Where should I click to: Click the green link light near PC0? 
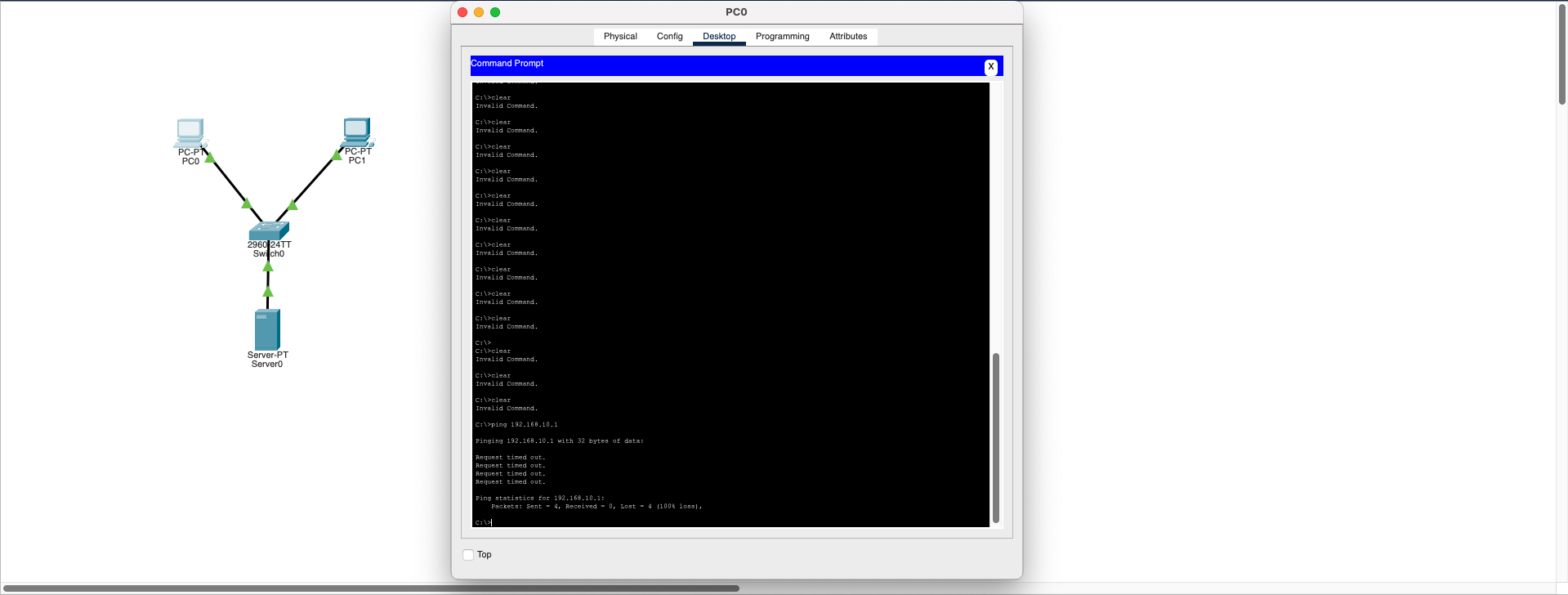point(210,158)
